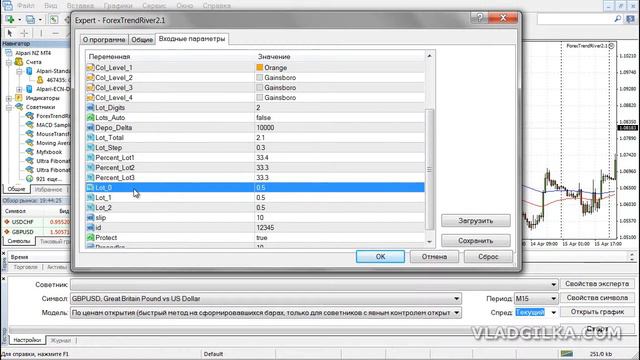Screen dimensions: 640x360
Task: Open the Вид menu
Action: (x=51, y=6)
